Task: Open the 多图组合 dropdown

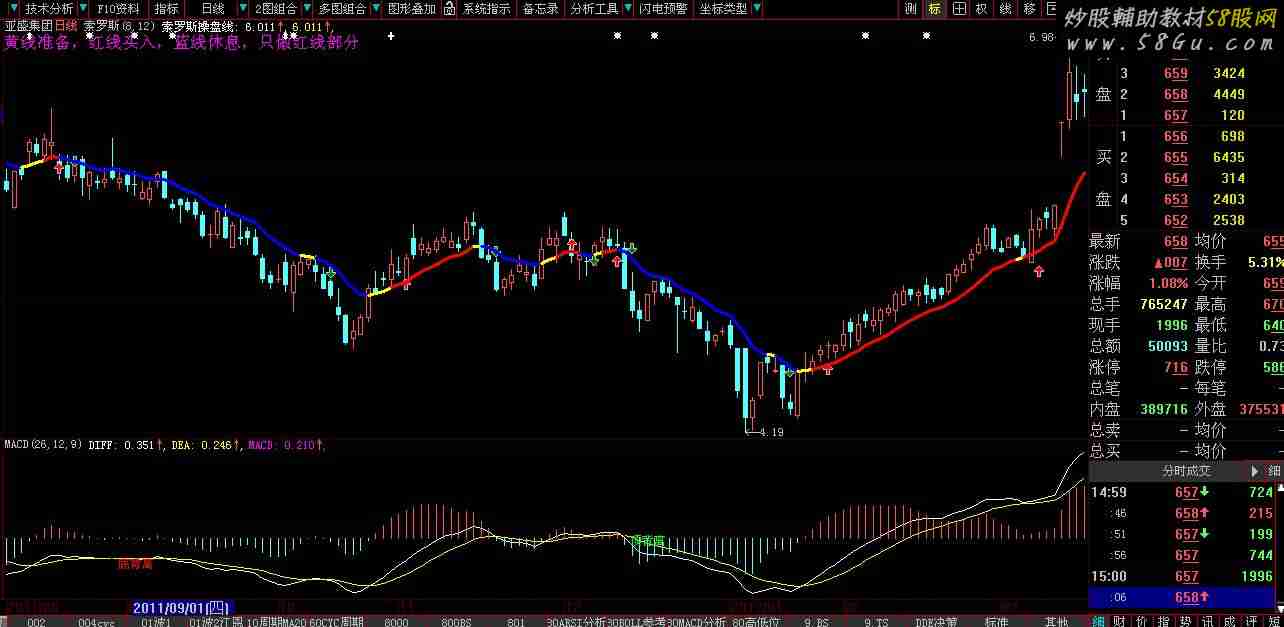Action: click(x=342, y=8)
